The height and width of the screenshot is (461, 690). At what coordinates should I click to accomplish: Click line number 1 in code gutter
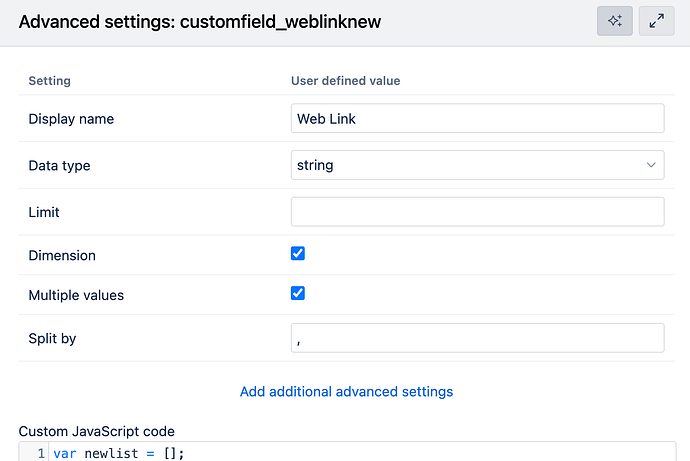click(40, 453)
